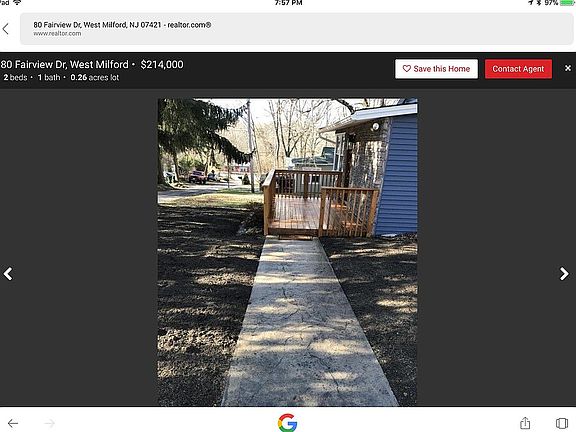
Task: Tap the www.realtor.com URL text
Action: click(x=57, y=33)
